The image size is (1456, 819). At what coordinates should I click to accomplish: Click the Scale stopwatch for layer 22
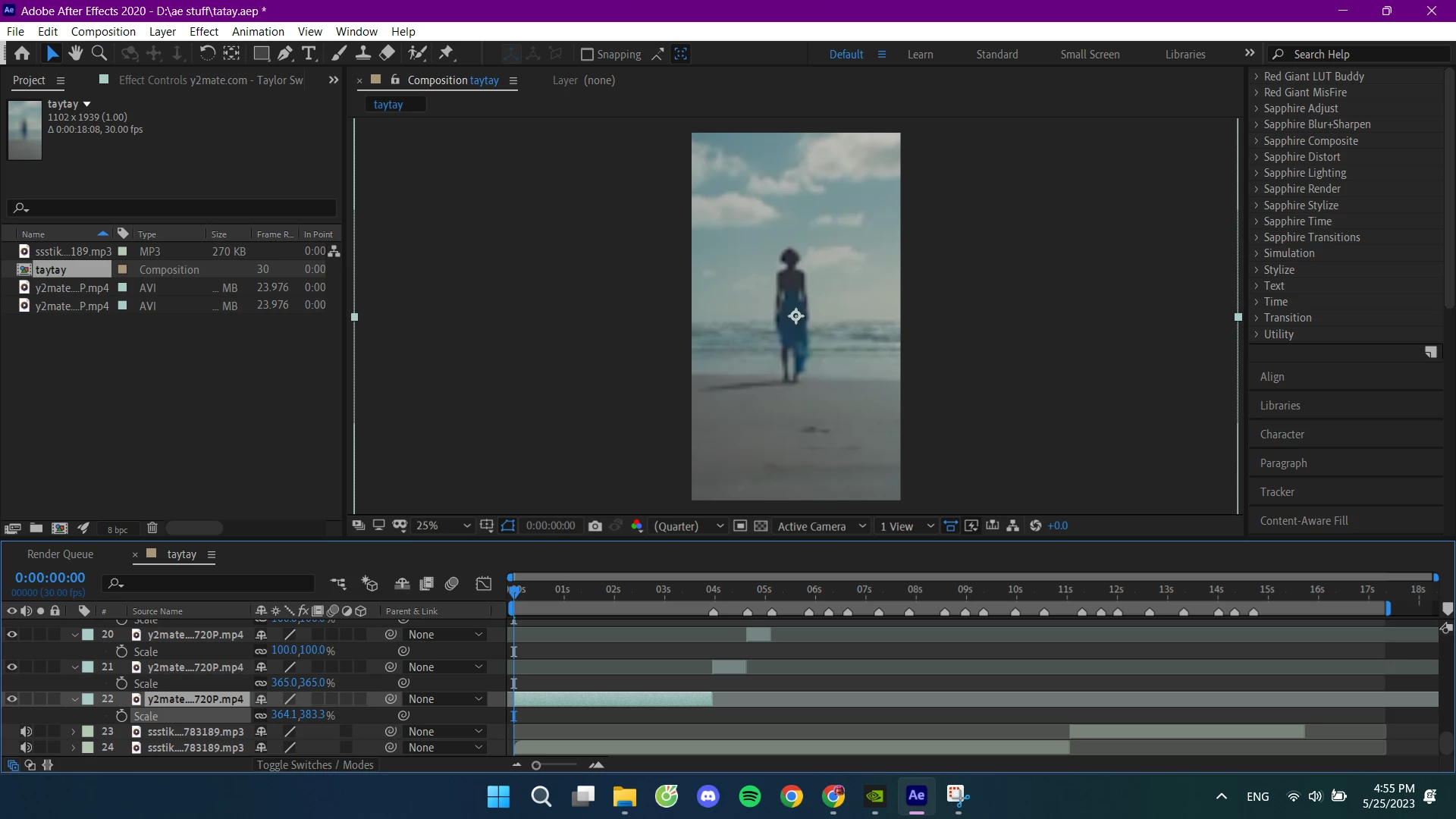[x=121, y=715]
